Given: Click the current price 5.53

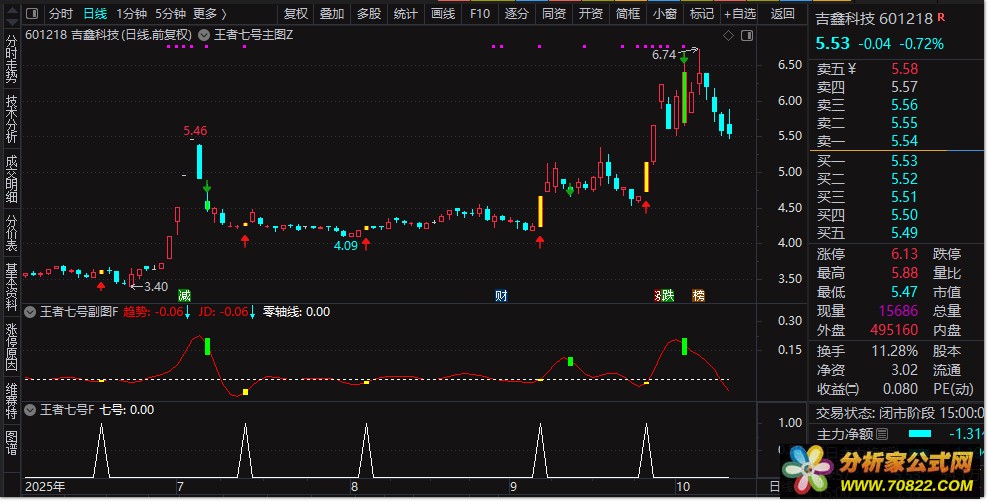Looking at the screenshot, I should pos(833,44).
